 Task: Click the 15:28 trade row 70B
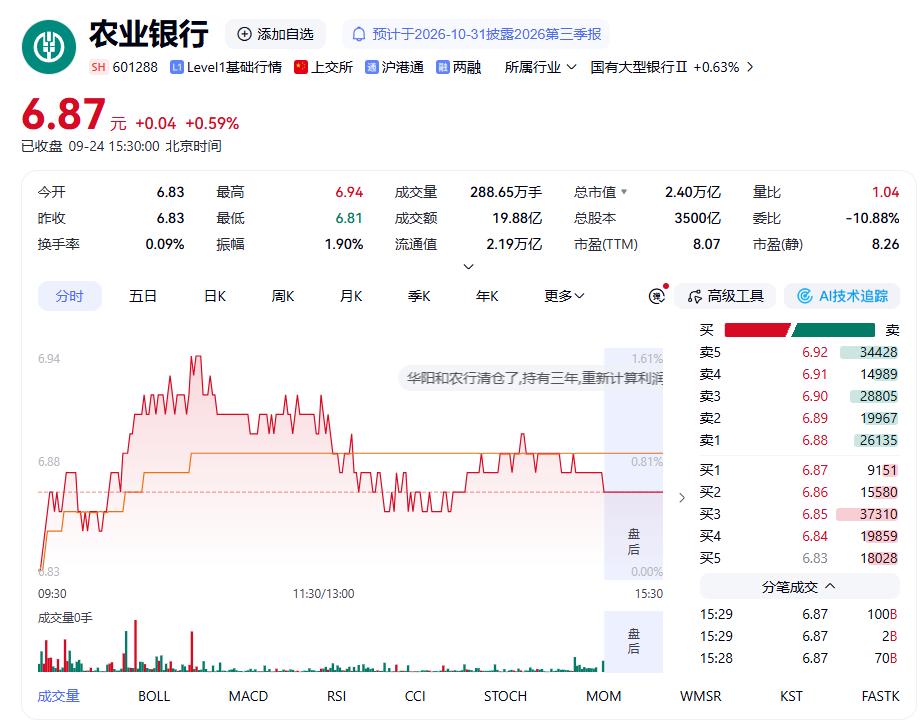tap(799, 658)
